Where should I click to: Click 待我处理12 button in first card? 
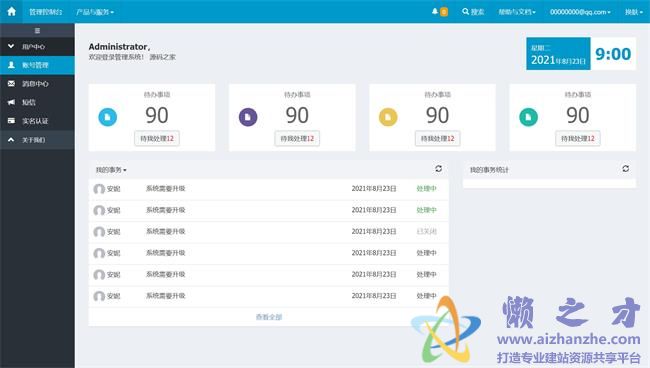coord(157,138)
